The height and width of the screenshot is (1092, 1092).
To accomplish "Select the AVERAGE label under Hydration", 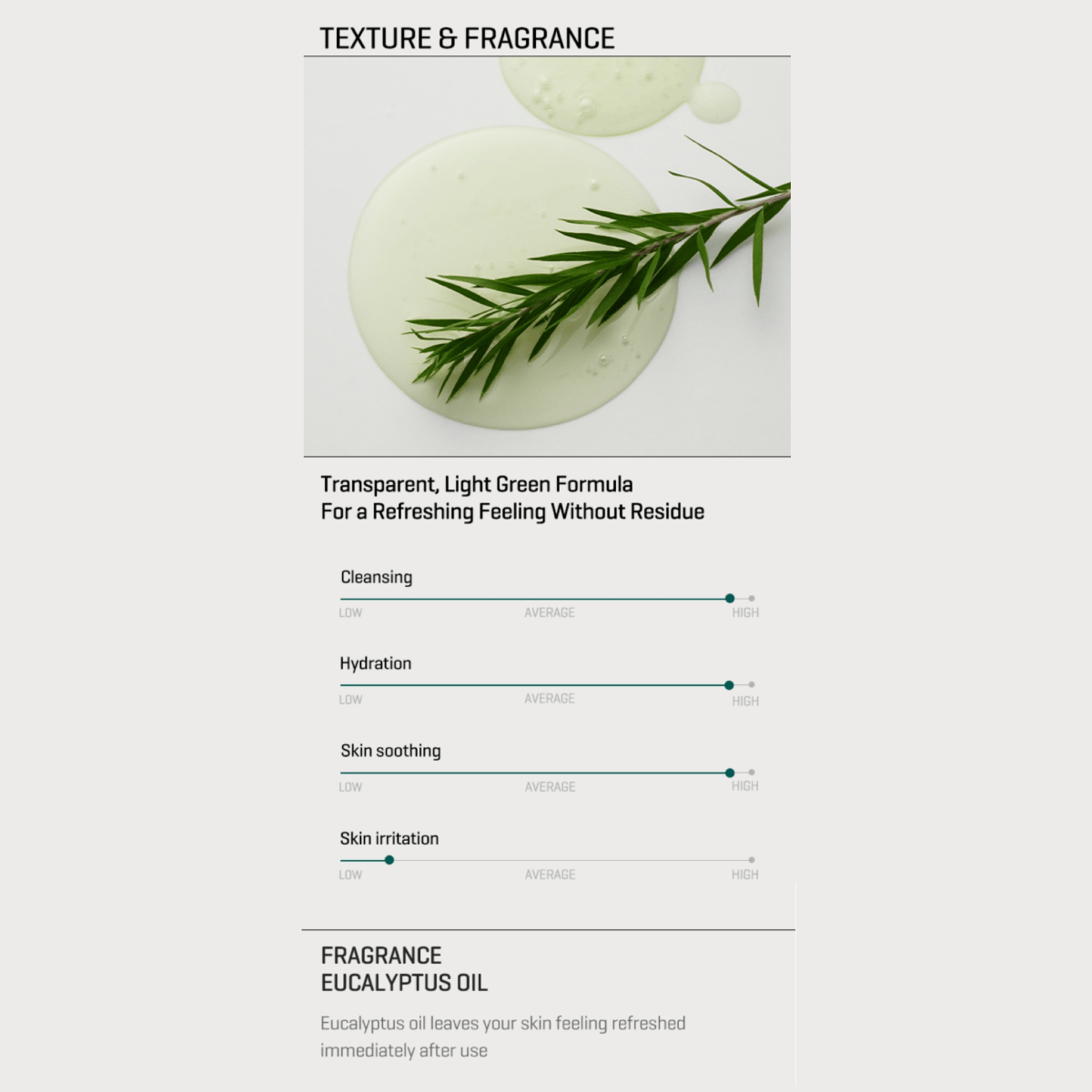I will 550,699.
